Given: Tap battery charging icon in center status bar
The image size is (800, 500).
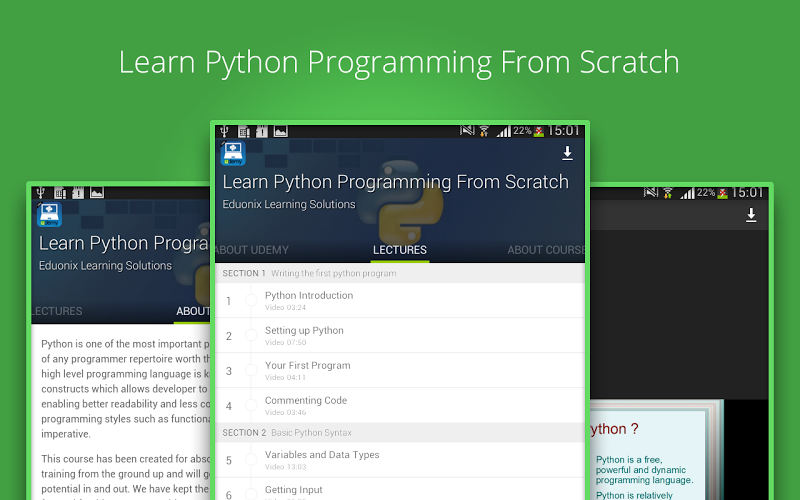Looking at the screenshot, I should tap(539, 132).
